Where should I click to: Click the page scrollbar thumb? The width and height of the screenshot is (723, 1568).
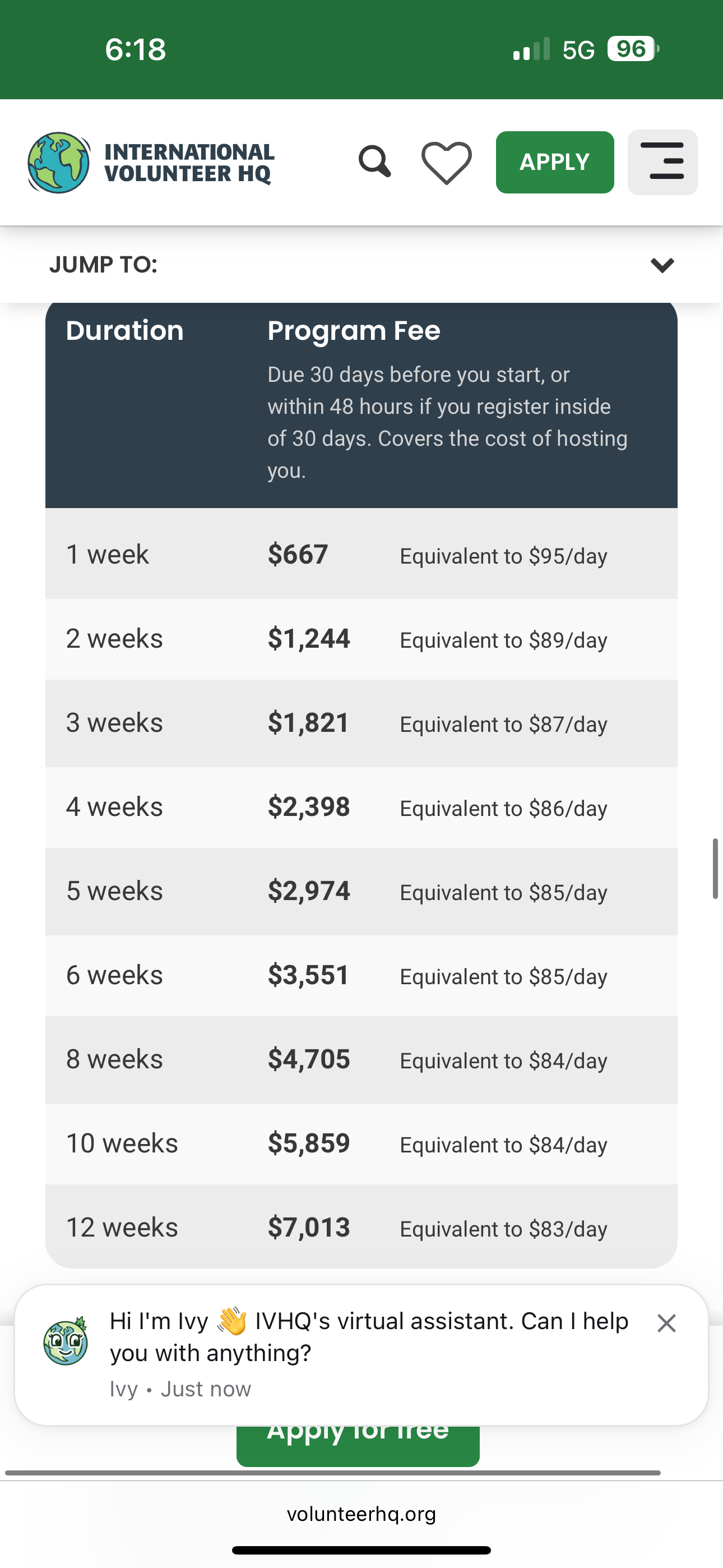715,868
